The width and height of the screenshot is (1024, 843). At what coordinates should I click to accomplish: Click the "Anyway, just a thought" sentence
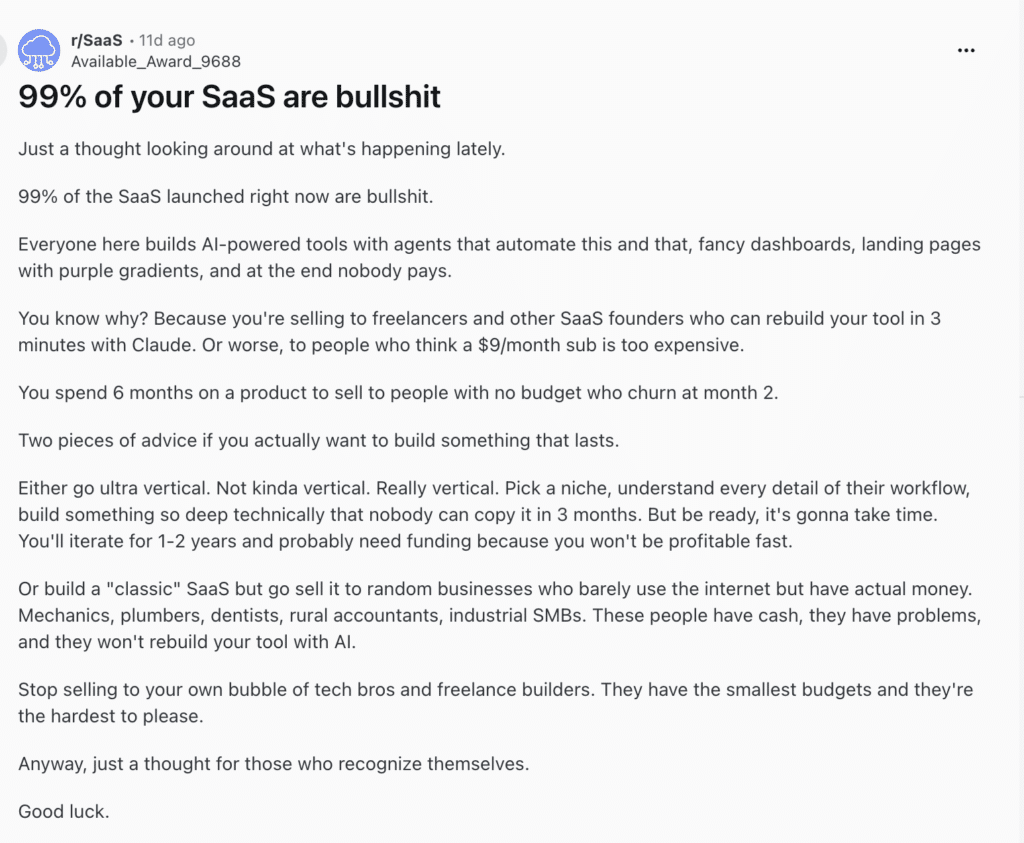tap(273, 764)
